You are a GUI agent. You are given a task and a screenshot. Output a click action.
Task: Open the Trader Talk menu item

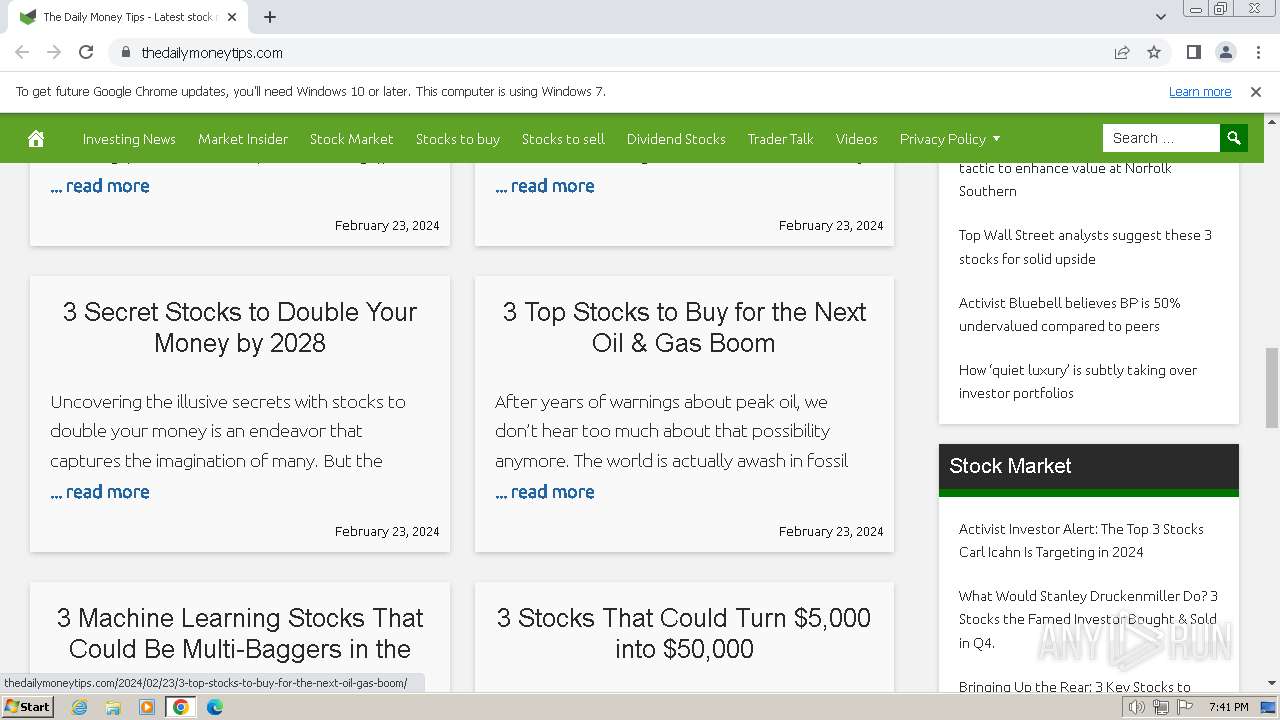(x=780, y=139)
